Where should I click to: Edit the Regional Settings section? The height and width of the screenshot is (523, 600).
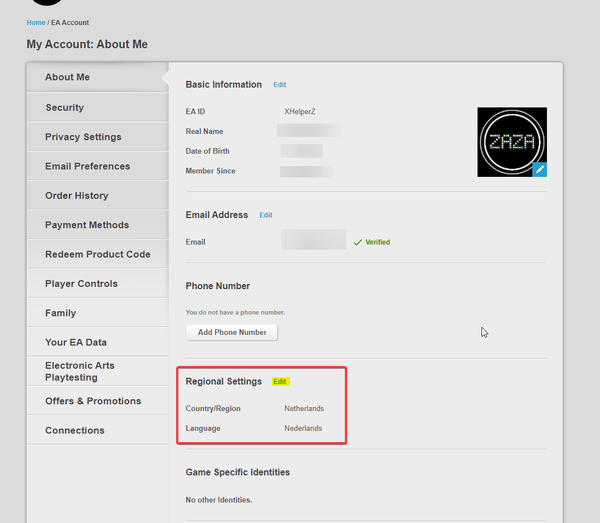pyautogui.click(x=281, y=382)
